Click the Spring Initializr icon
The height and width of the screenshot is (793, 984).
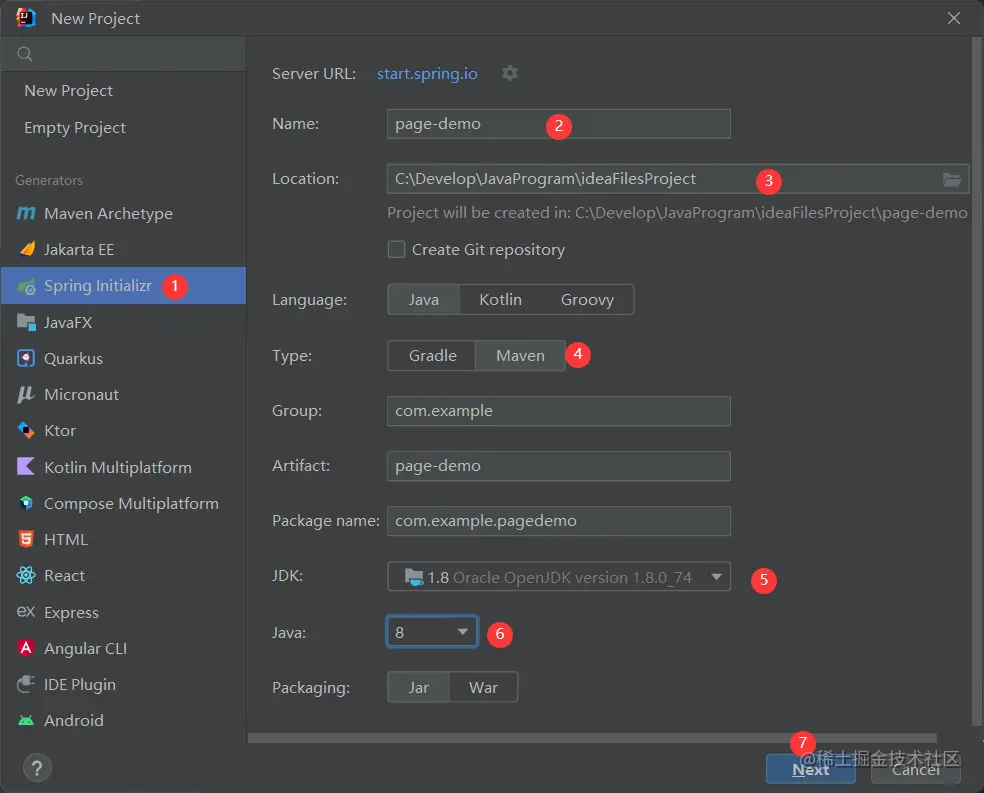point(26,287)
